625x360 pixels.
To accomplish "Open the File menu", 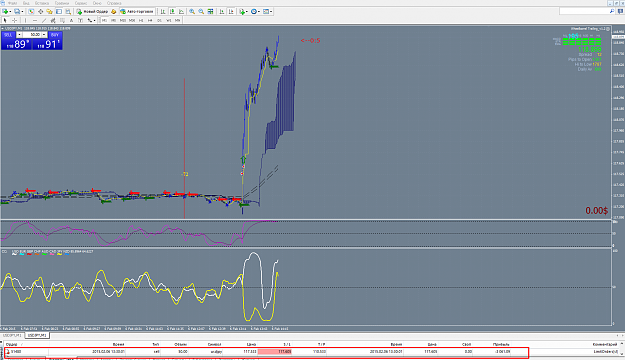I will 12,3.
